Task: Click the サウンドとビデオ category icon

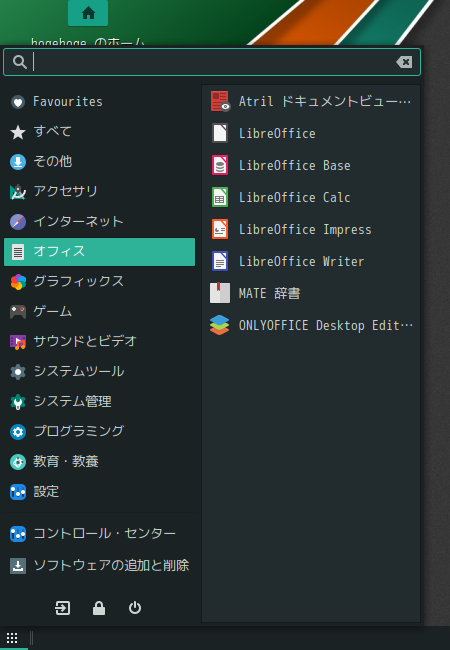Action: coord(18,342)
